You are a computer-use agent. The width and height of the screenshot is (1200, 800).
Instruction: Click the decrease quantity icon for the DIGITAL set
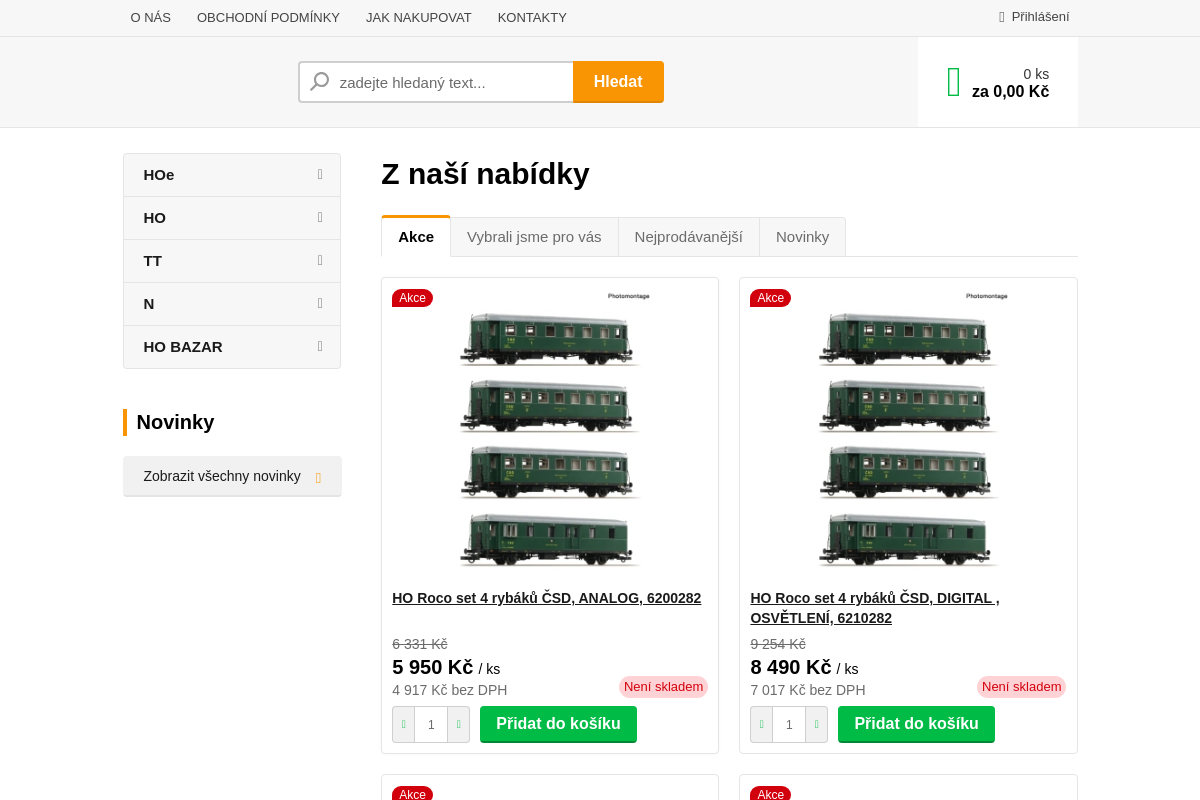point(761,724)
